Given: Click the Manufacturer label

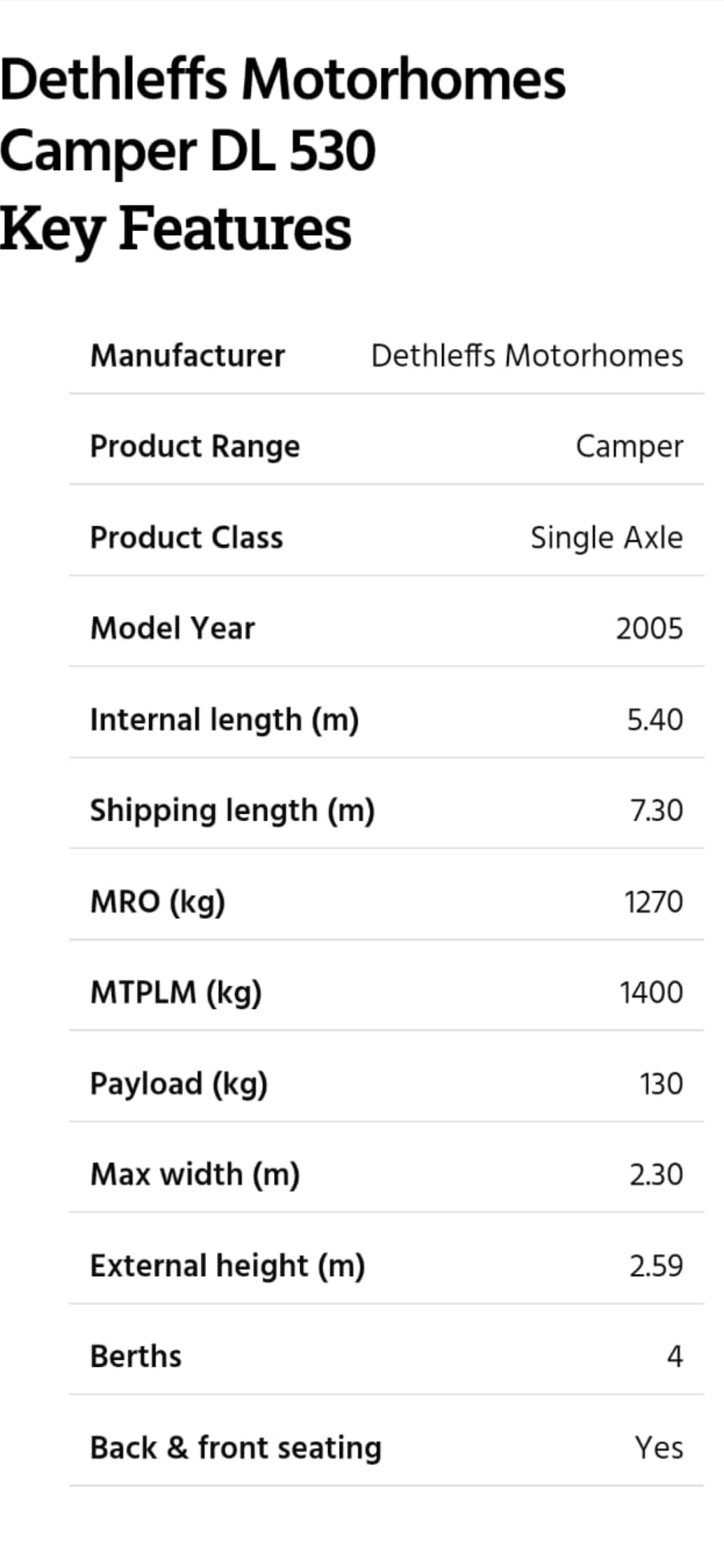Looking at the screenshot, I should coord(188,356).
